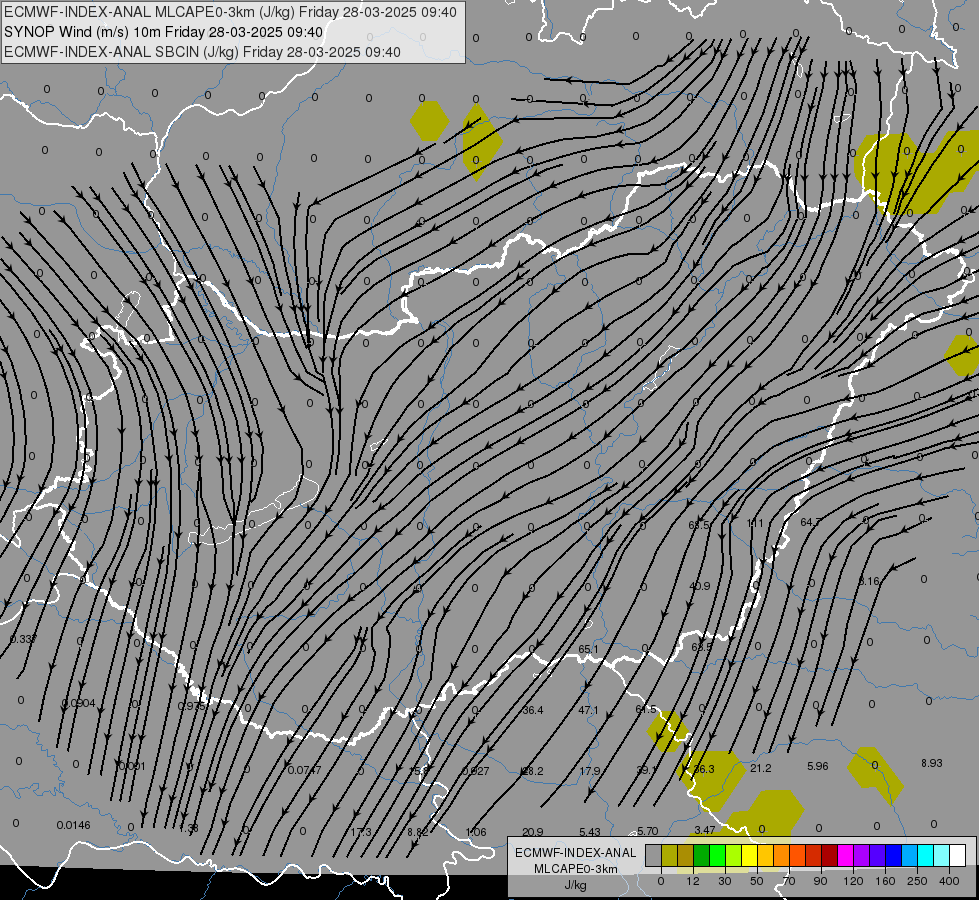Click the 17.3 grid value
This screenshot has width=979, height=900.
[361, 832]
